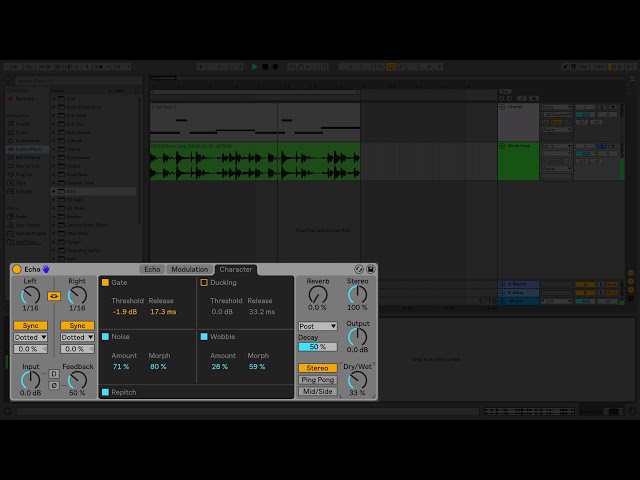Click the Noise Amount 71 % value
Screen dimensions: 640x480
coord(121,367)
